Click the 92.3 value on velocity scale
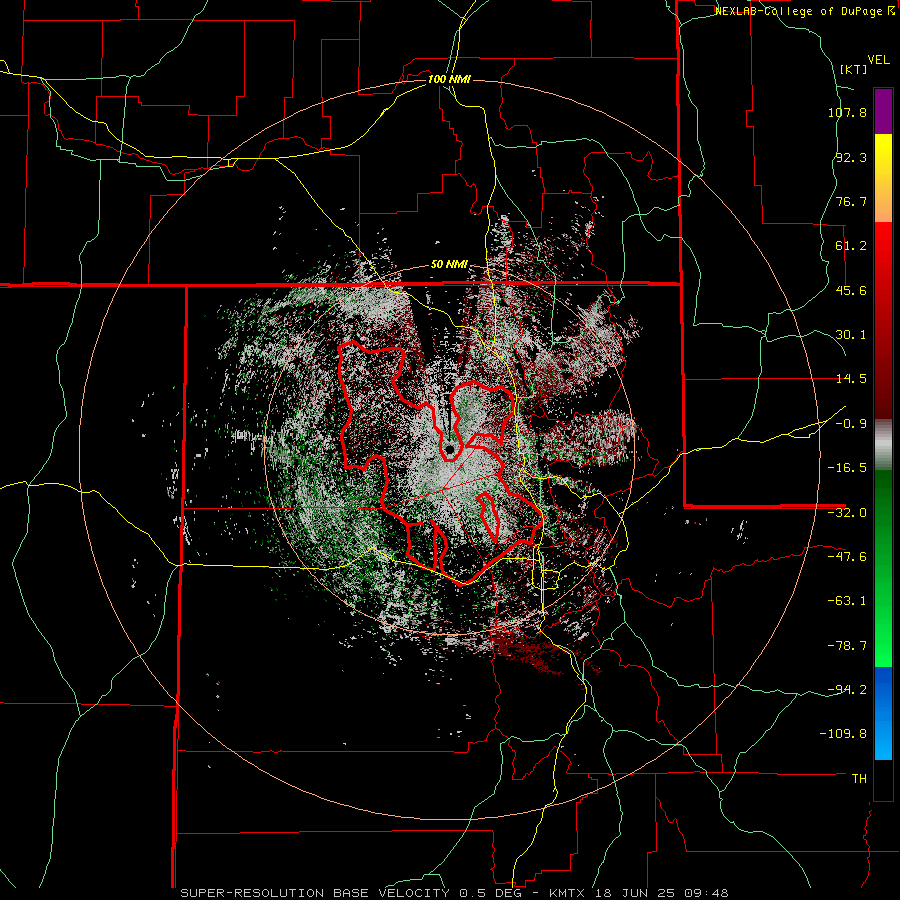 tap(851, 157)
